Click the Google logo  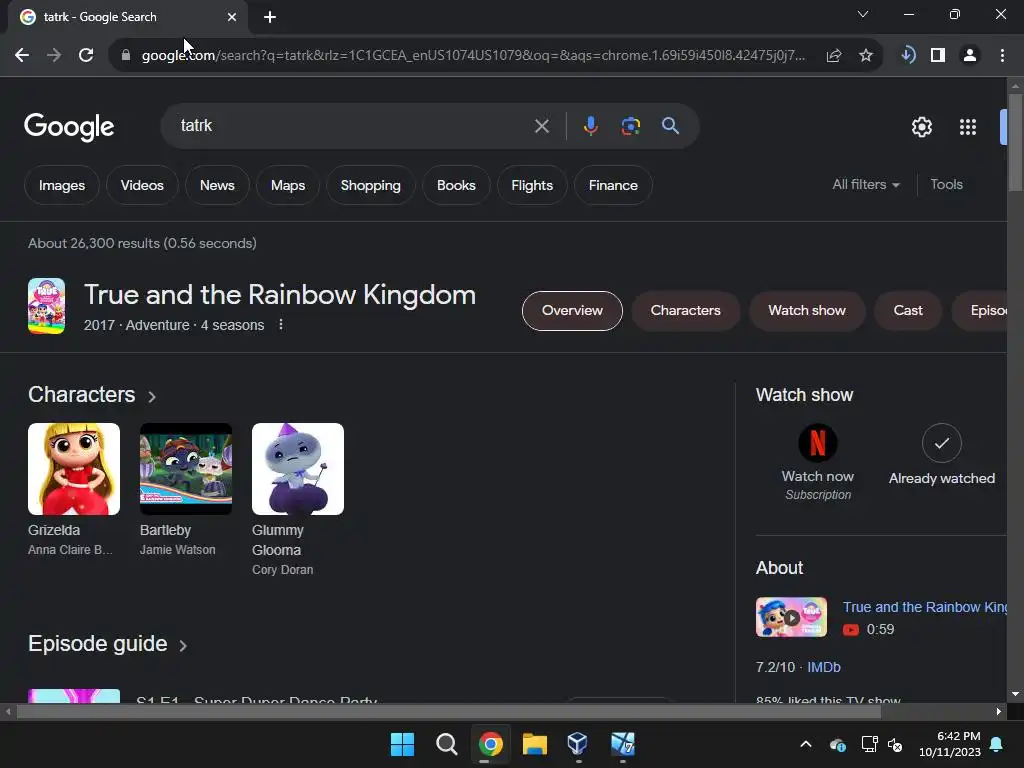[69, 127]
